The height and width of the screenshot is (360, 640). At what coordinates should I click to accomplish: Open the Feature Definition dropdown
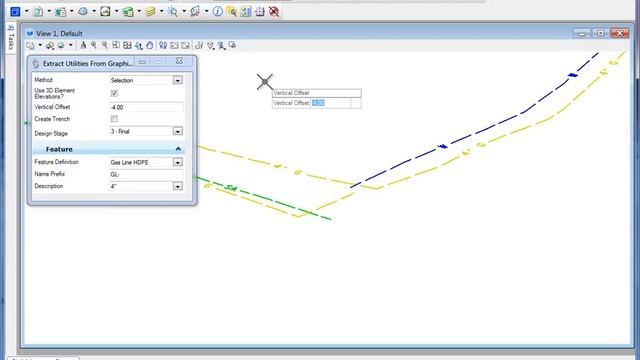pos(178,162)
